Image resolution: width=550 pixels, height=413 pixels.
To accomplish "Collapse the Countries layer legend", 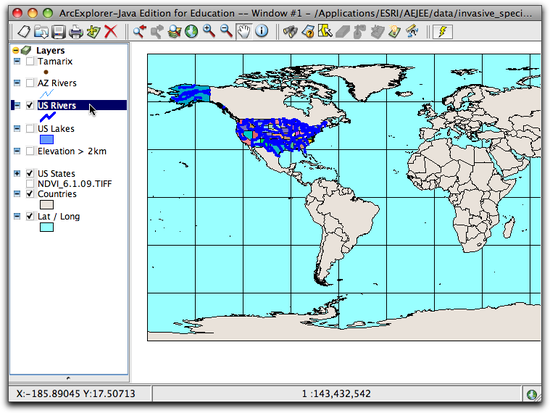I will (17, 194).
